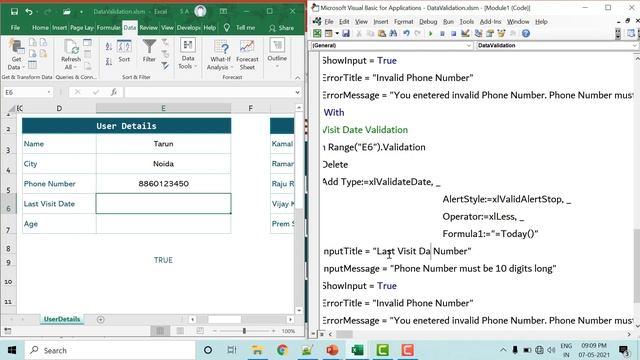Switch to Page Layout view in status bar
This screenshot has width=640, height=360.
180,331
